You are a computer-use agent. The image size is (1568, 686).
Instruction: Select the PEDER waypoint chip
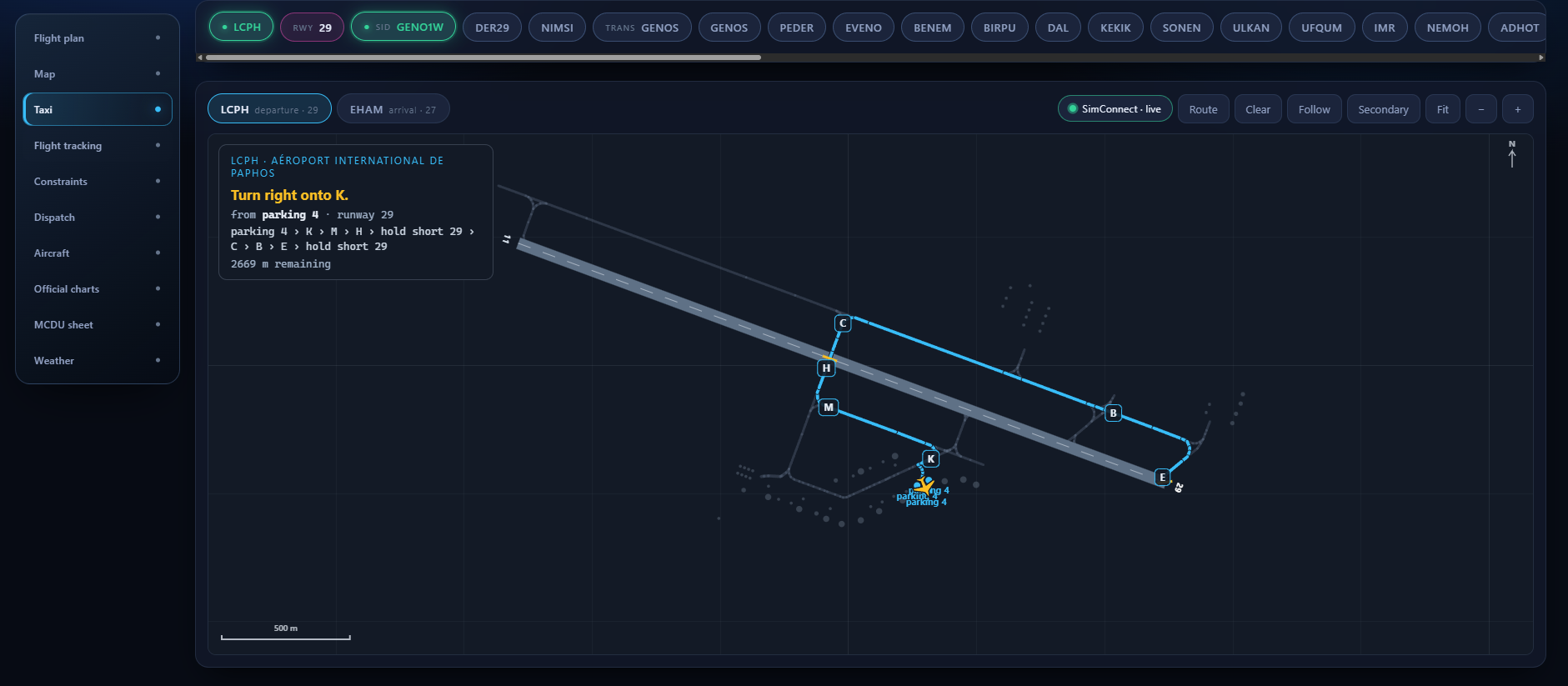coord(797,28)
